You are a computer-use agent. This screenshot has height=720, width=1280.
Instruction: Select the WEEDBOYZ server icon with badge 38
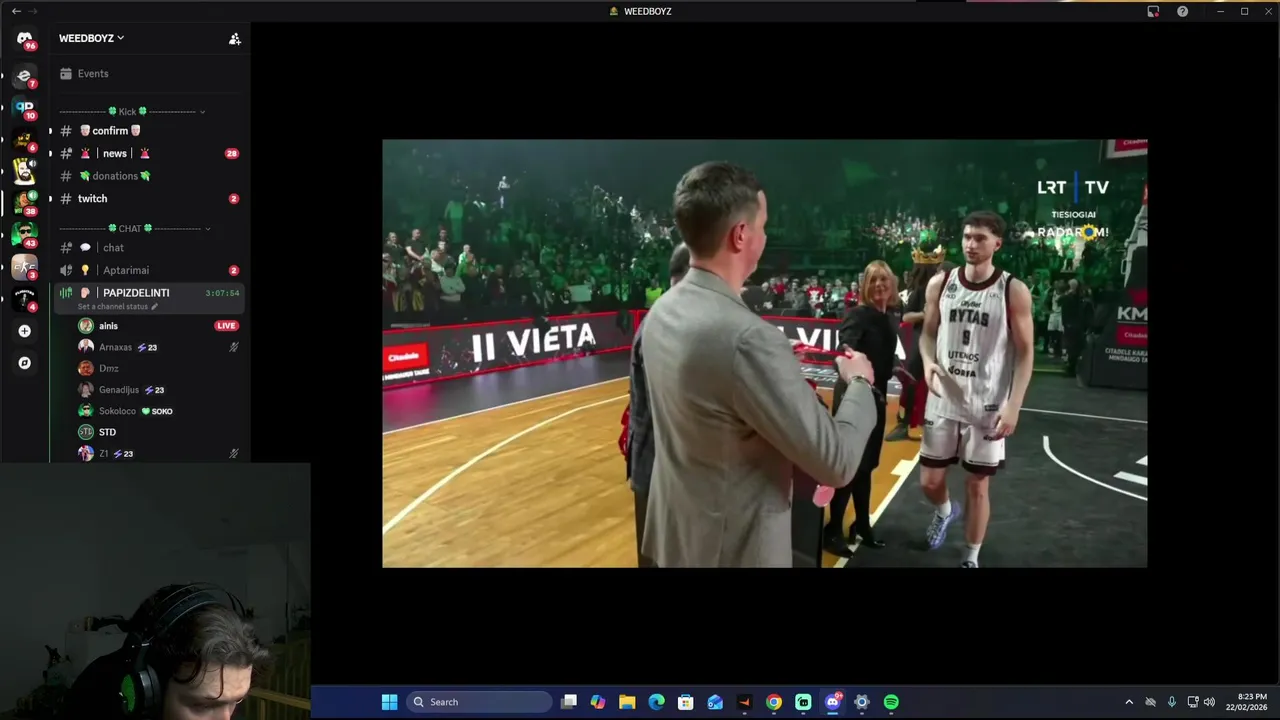[24, 203]
